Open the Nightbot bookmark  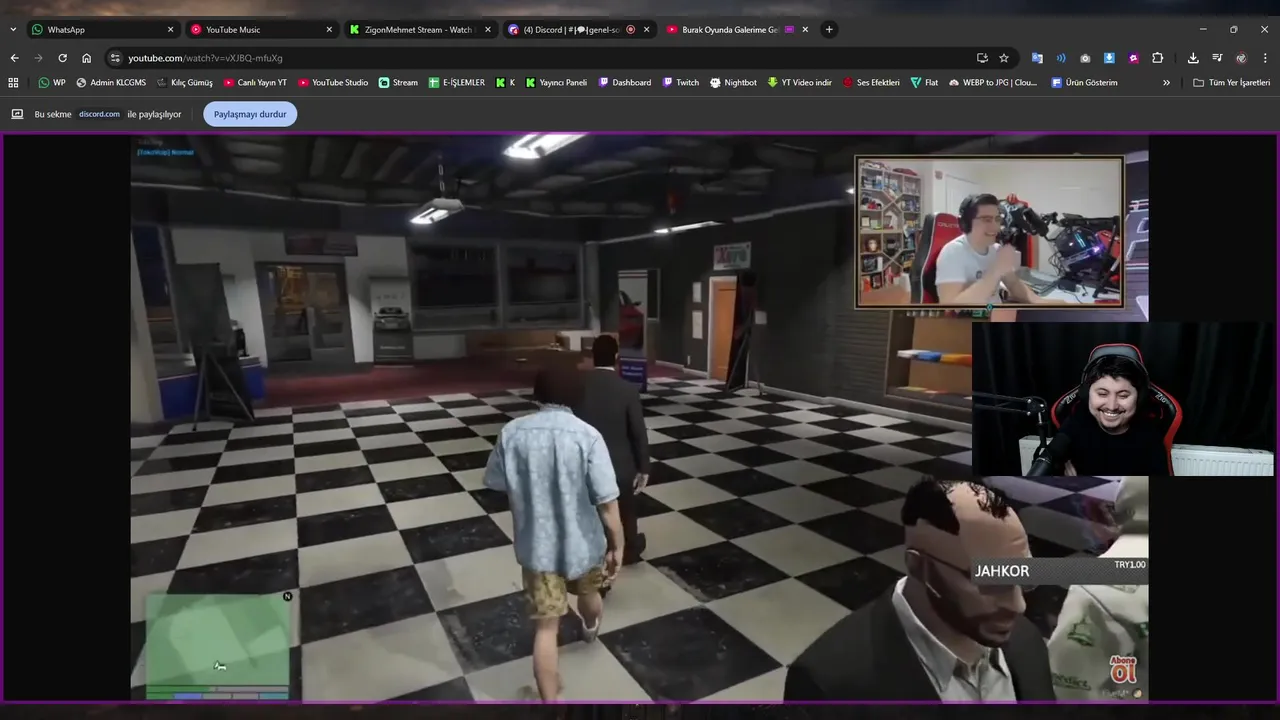[x=733, y=82]
